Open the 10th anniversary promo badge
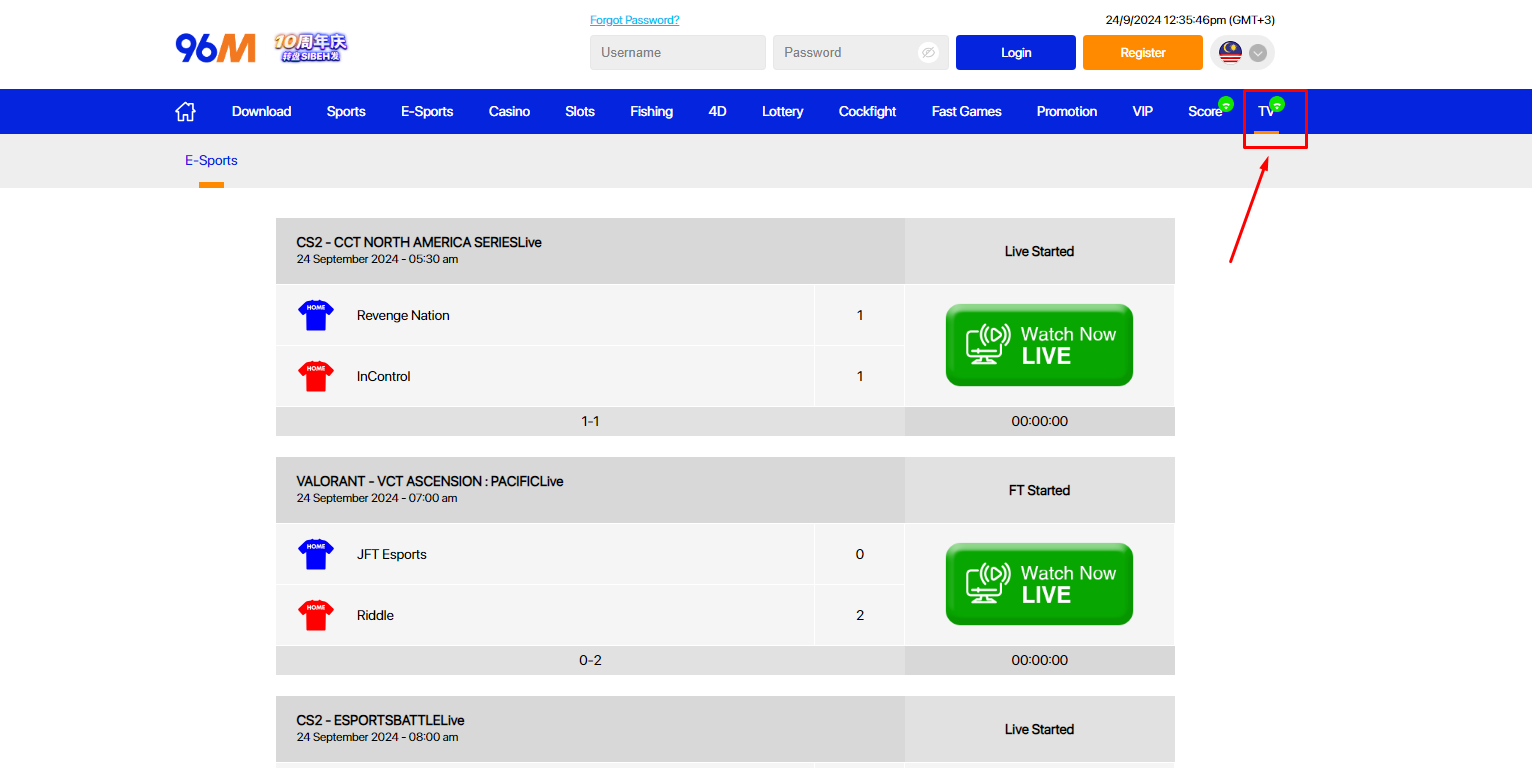Viewport: 1532px width, 768px height. point(311,48)
